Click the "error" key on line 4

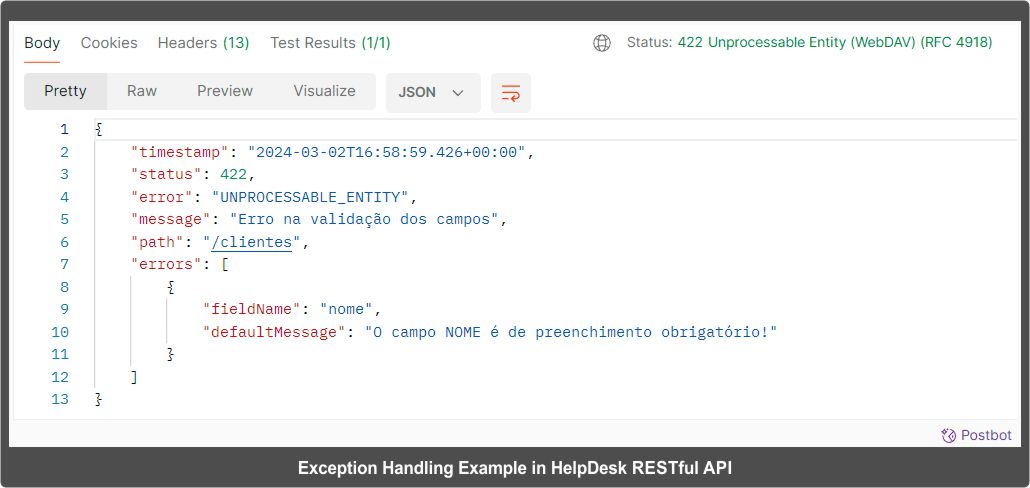(x=162, y=197)
